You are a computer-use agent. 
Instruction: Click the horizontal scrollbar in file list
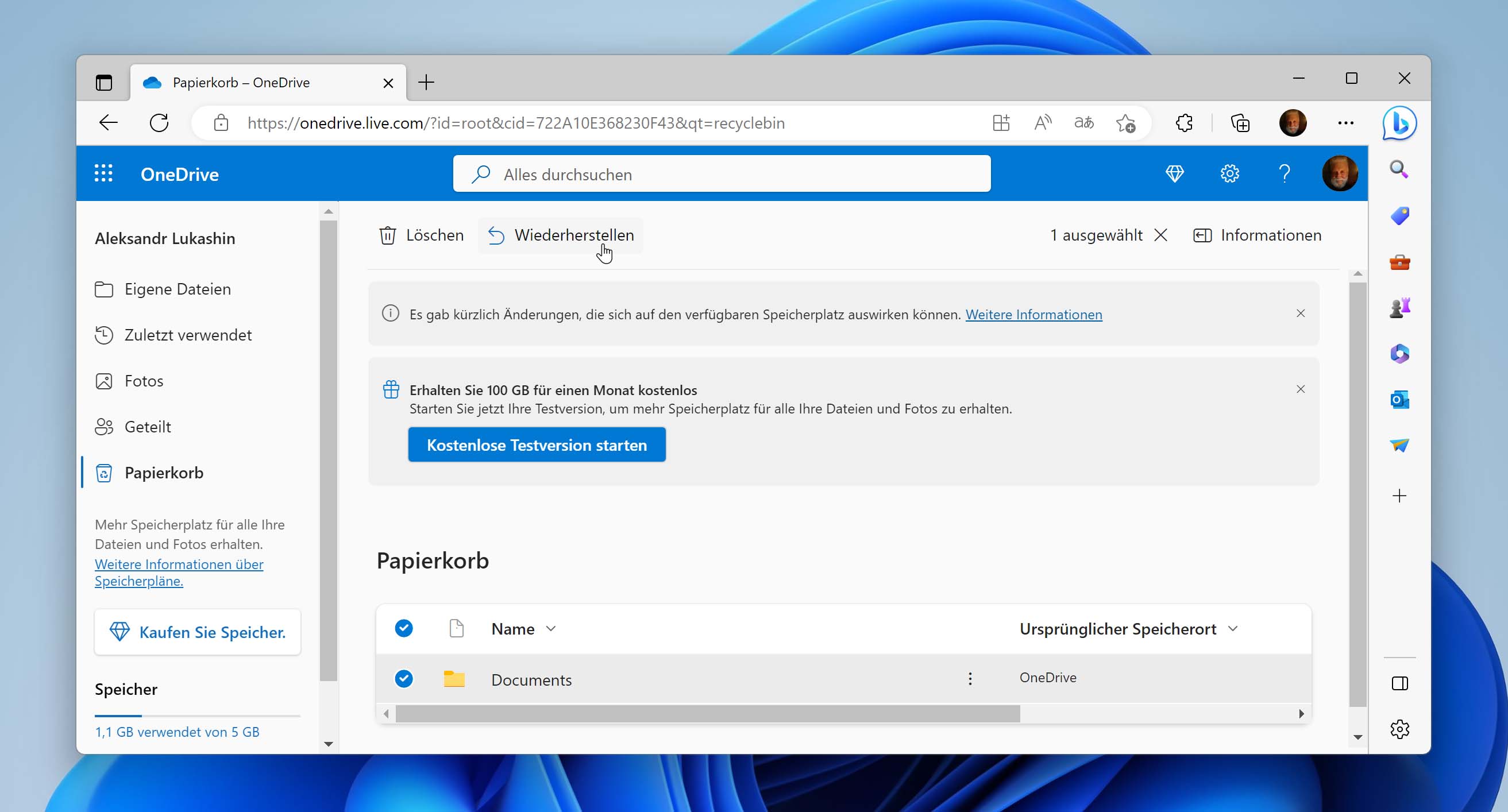tap(707, 714)
